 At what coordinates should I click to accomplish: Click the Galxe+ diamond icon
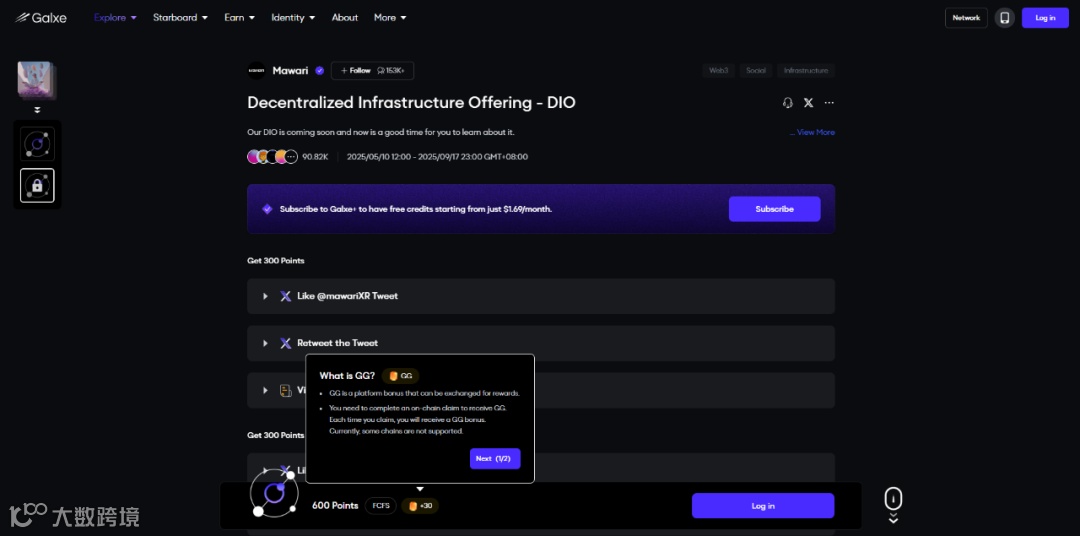tap(267, 209)
